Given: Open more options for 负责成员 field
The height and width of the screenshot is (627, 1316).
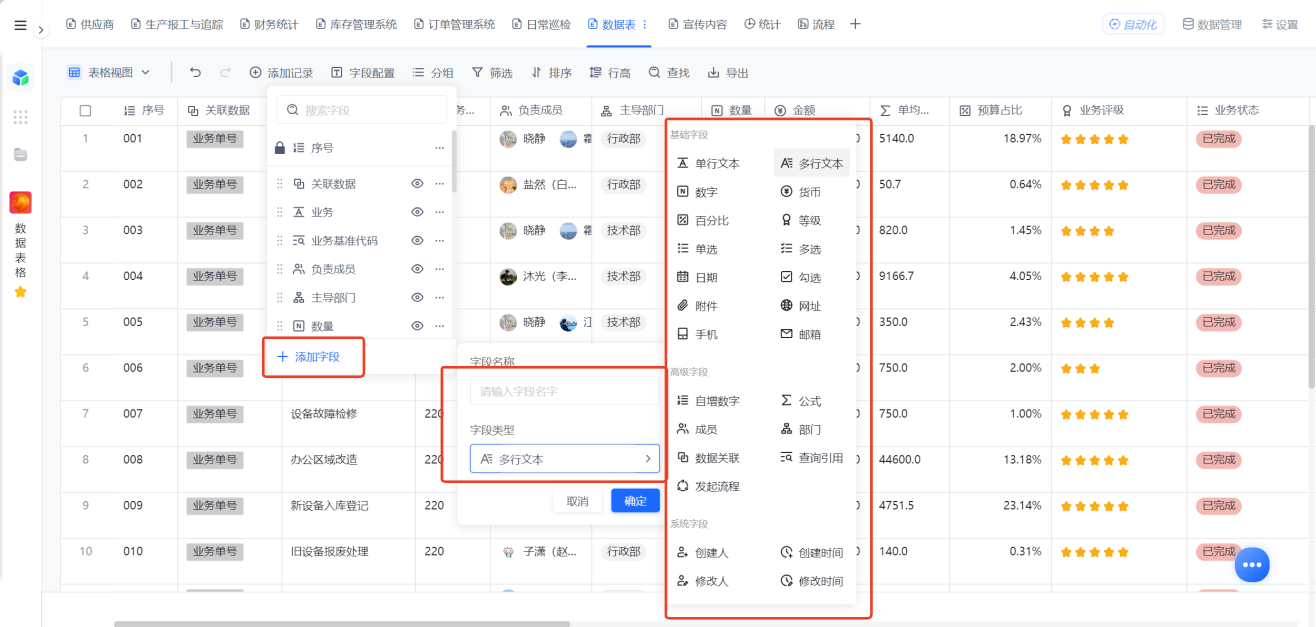Looking at the screenshot, I should tap(439, 269).
